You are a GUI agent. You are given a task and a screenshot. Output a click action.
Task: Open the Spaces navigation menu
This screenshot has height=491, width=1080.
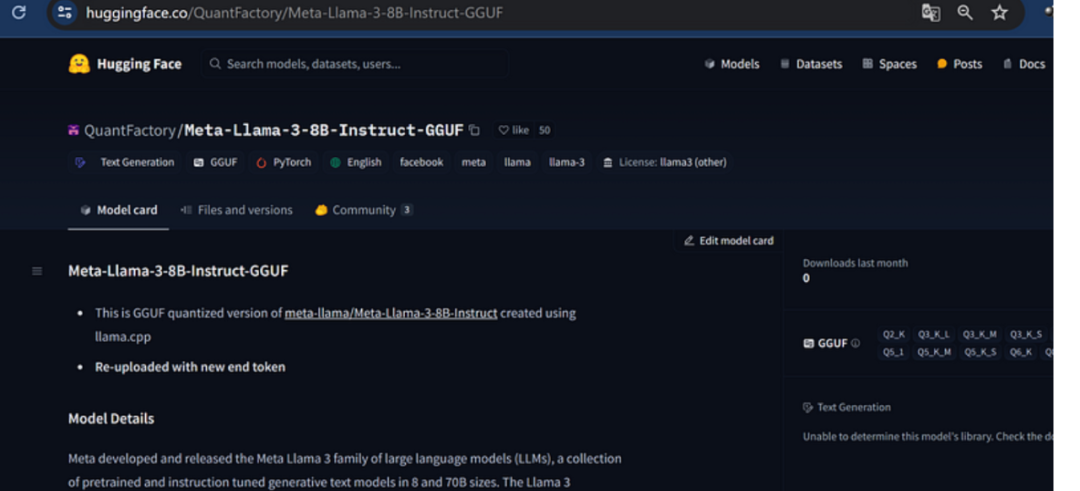[889, 64]
